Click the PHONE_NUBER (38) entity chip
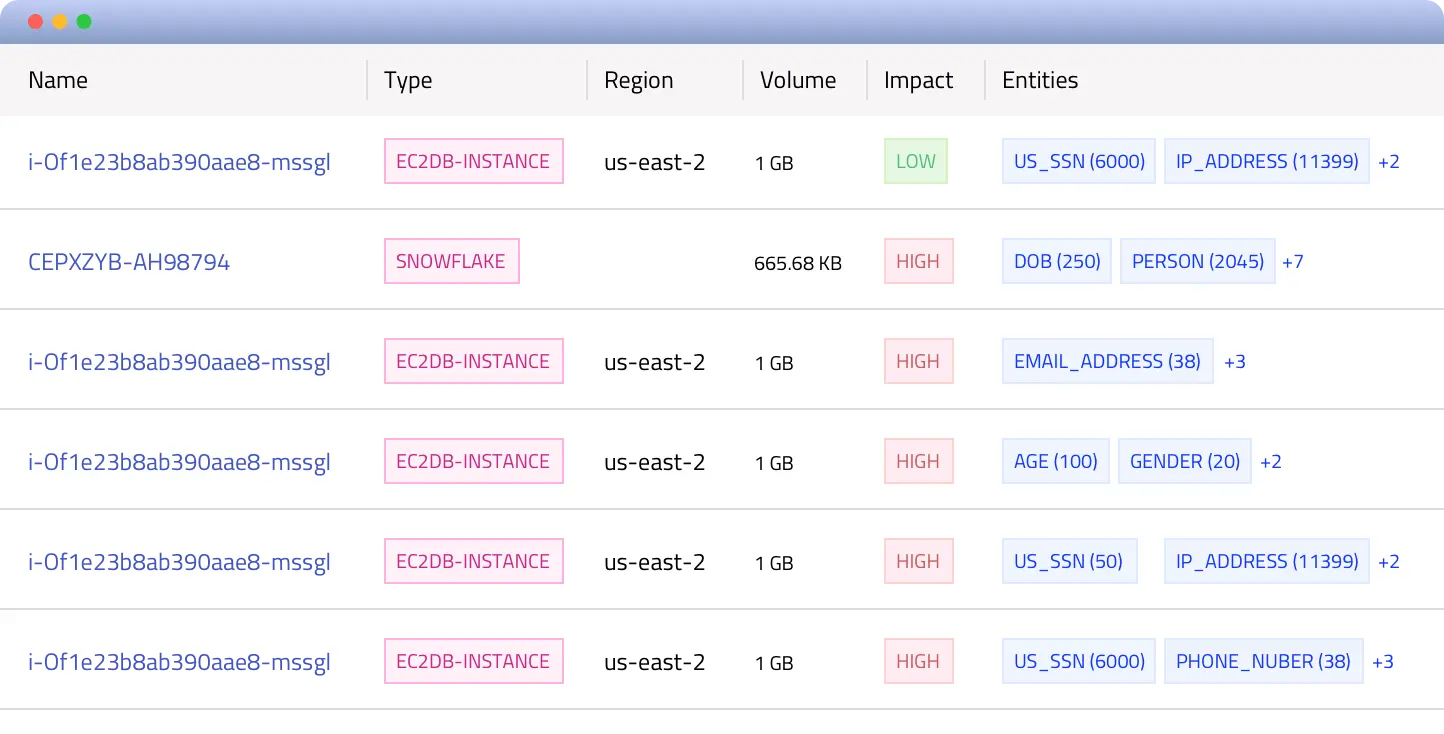Viewport: 1444px width, 734px height. tap(1263, 661)
